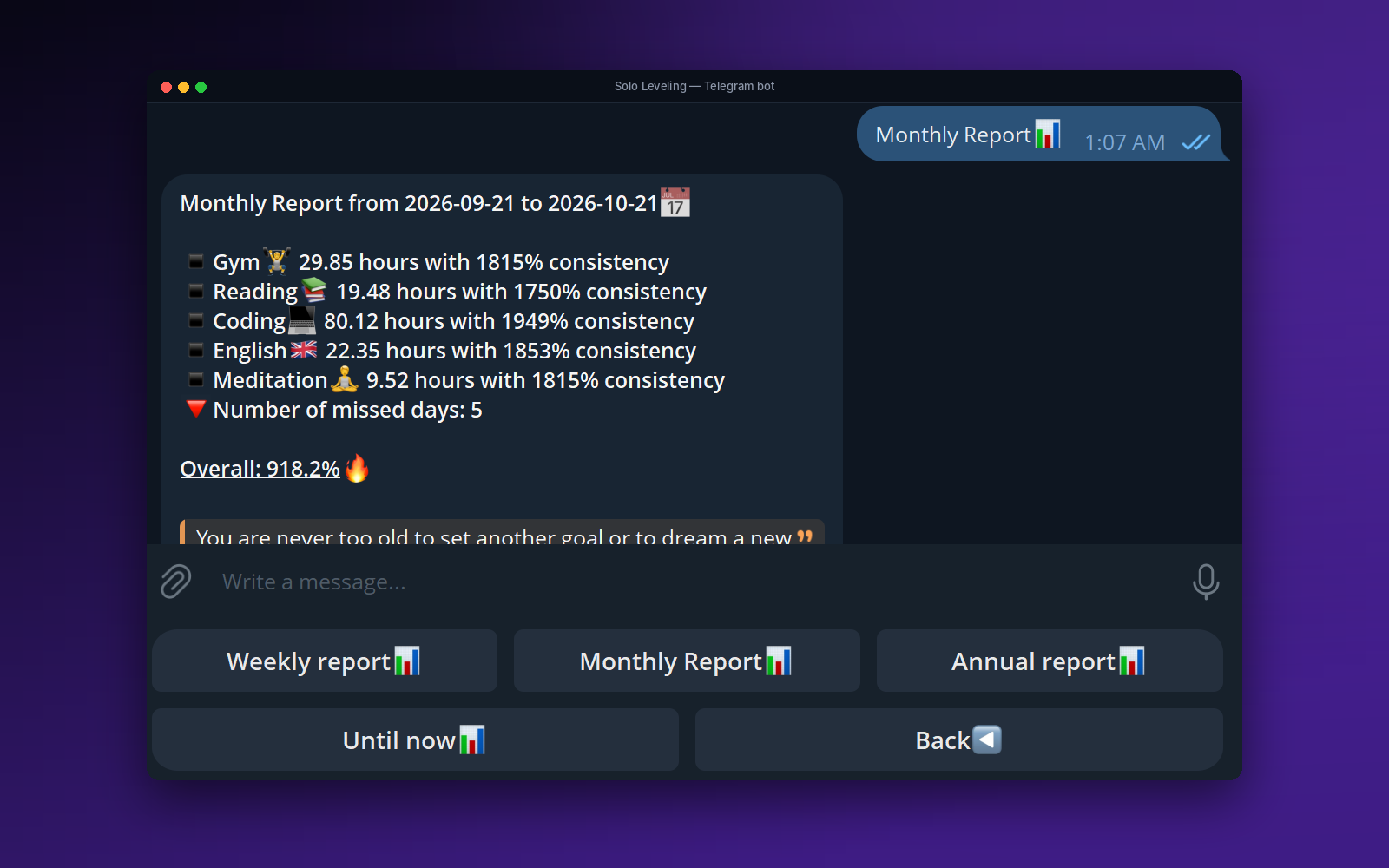Click the microphone voice message icon
This screenshot has width=1389, height=868.
point(1205,582)
